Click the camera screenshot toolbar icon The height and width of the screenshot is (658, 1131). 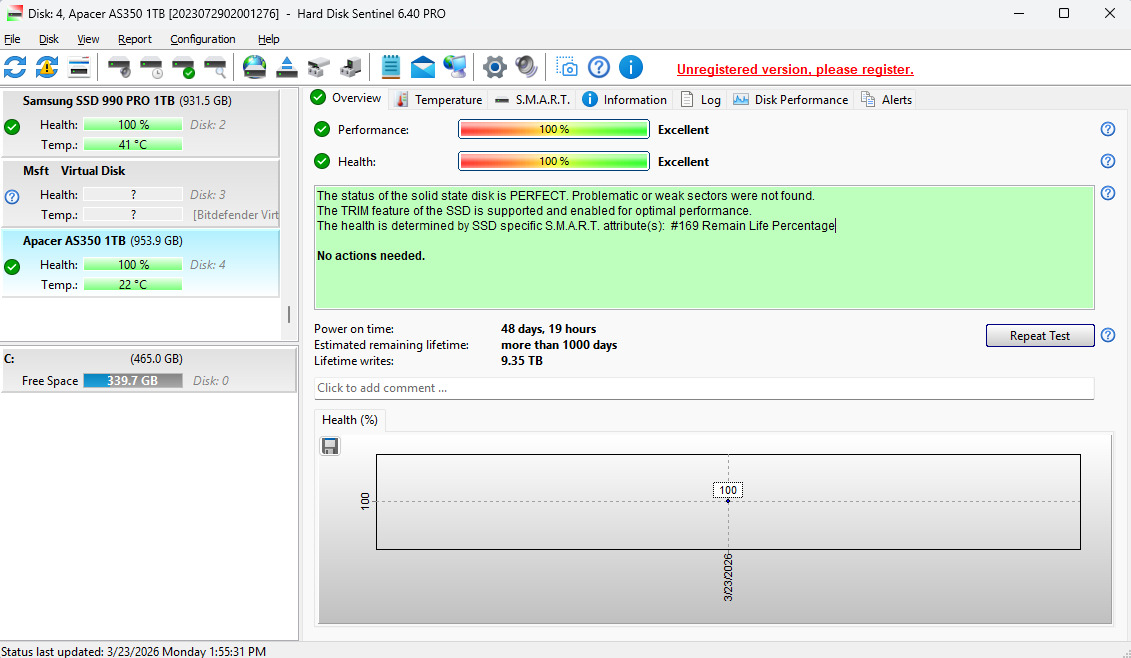click(x=567, y=67)
